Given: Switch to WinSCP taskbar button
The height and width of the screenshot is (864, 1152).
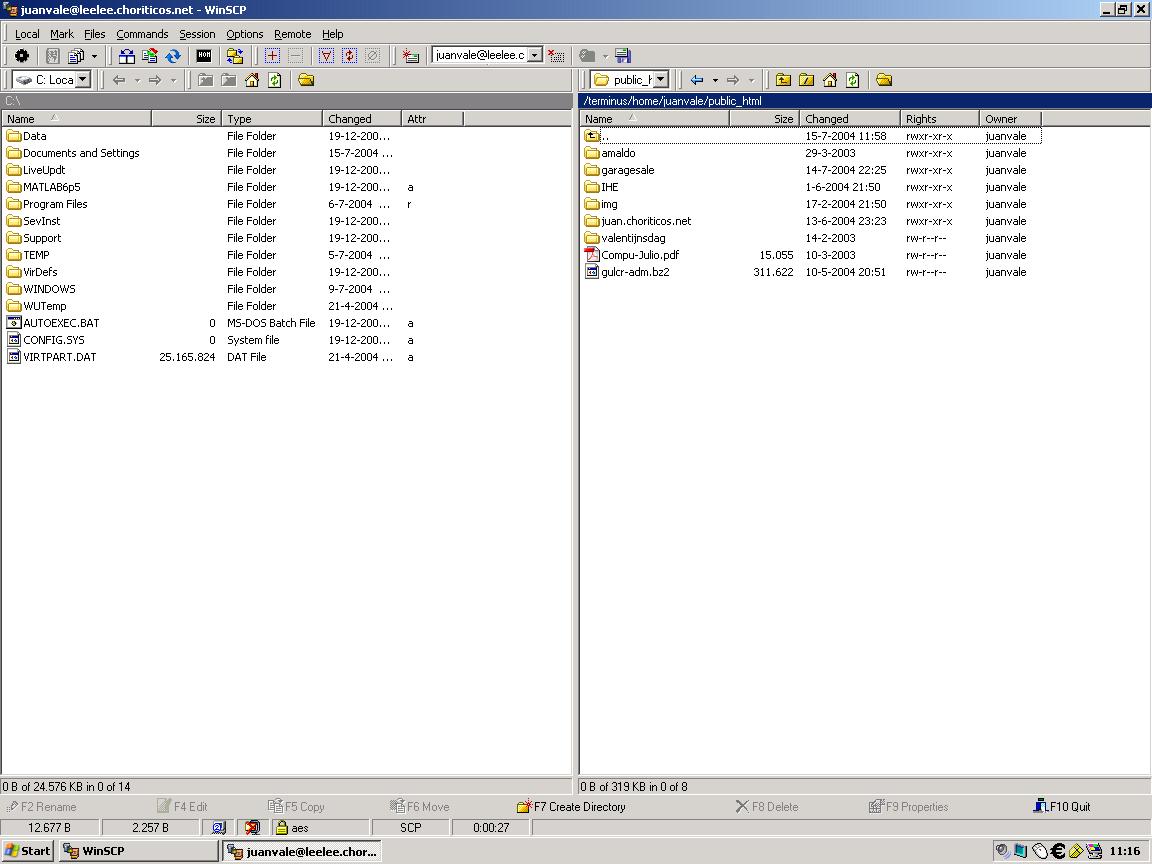Looking at the screenshot, I should [x=139, y=851].
